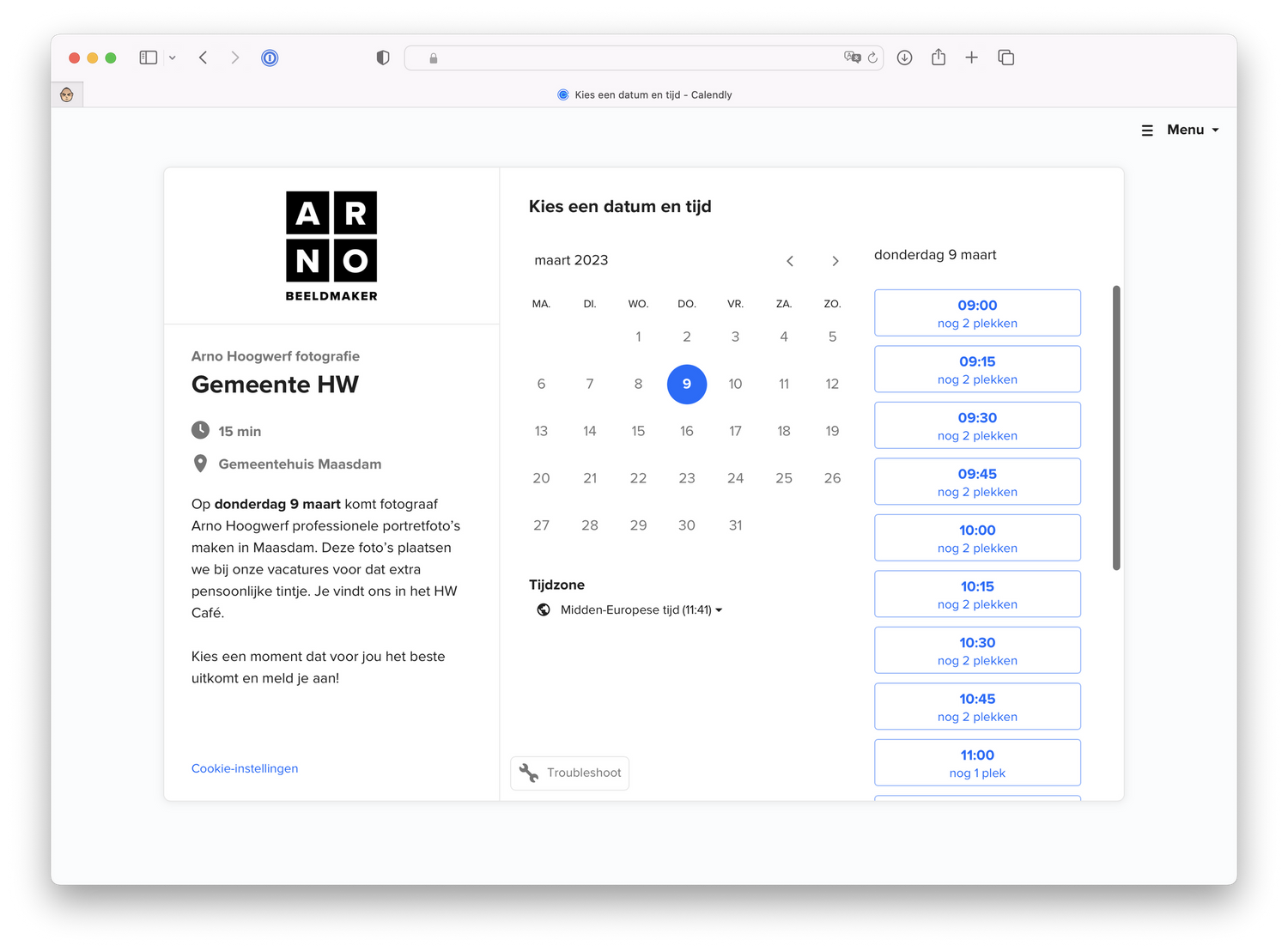
Task: Open privacy report shield icon
Action: coord(383,58)
